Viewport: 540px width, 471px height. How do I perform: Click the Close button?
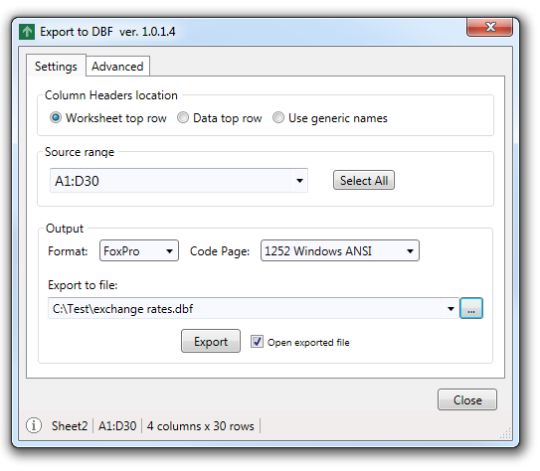pos(467,400)
